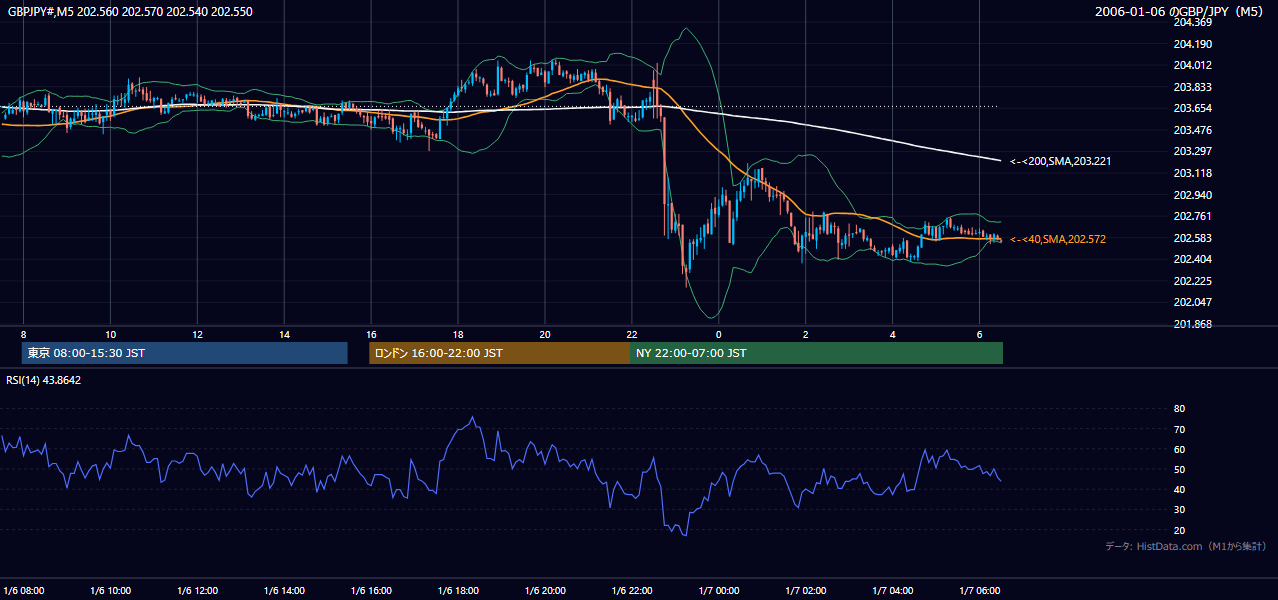Click hour tick '18' under the price chart
The image size is (1278, 600).
click(x=458, y=334)
